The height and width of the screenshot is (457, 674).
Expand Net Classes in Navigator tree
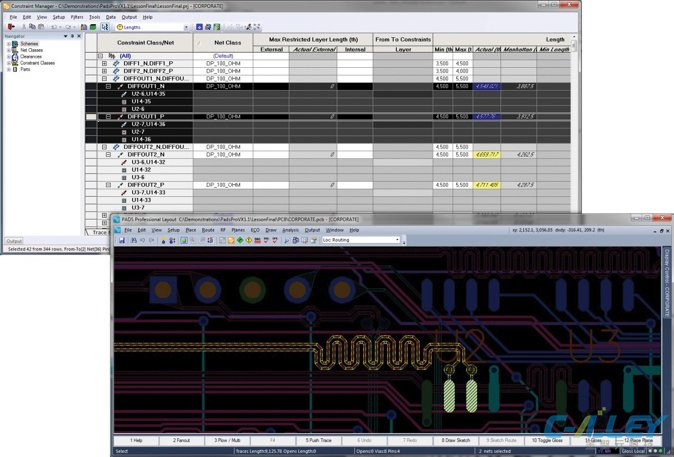tap(9, 50)
